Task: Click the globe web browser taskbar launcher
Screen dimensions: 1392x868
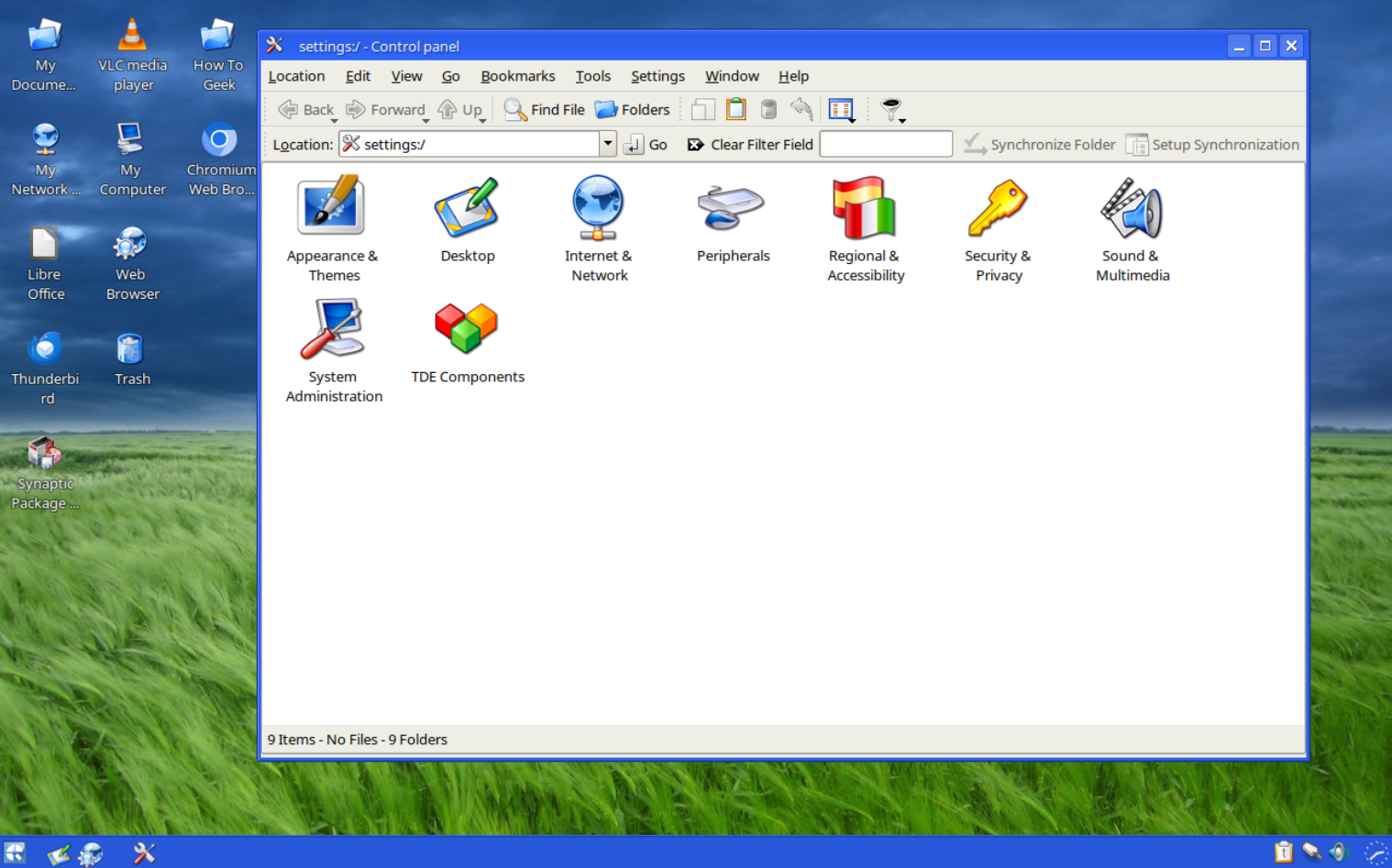Action: pyautogui.click(x=91, y=854)
